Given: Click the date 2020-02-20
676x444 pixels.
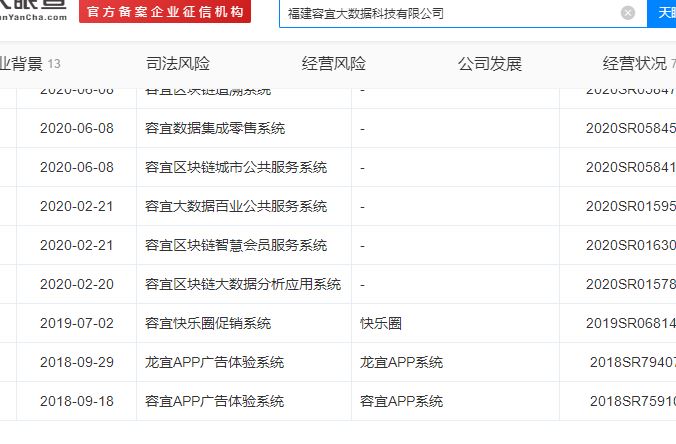Looking at the screenshot, I should 77,285.
